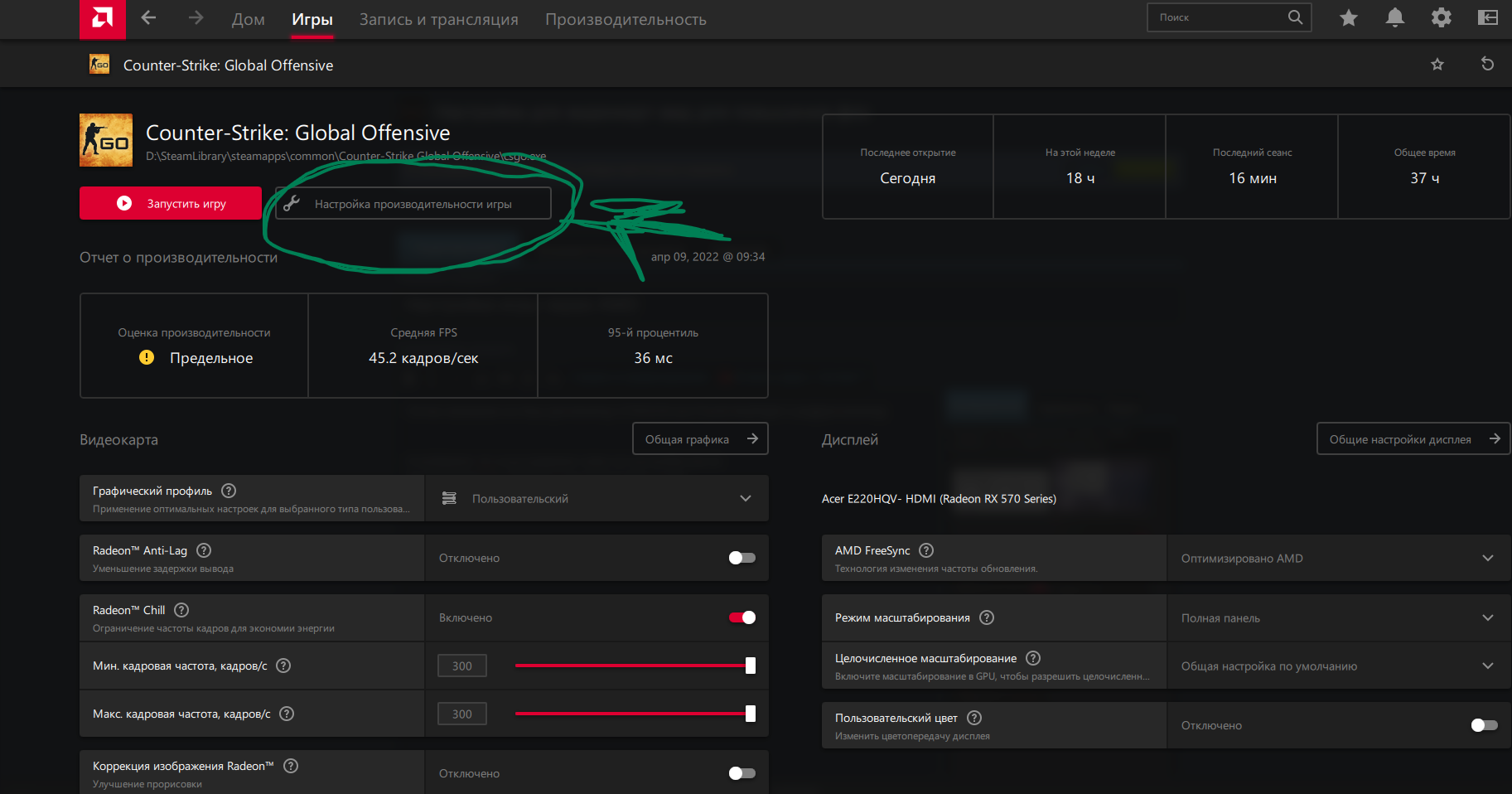The image size is (1512, 794).
Task: Open notifications bell
Action: point(1395,17)
